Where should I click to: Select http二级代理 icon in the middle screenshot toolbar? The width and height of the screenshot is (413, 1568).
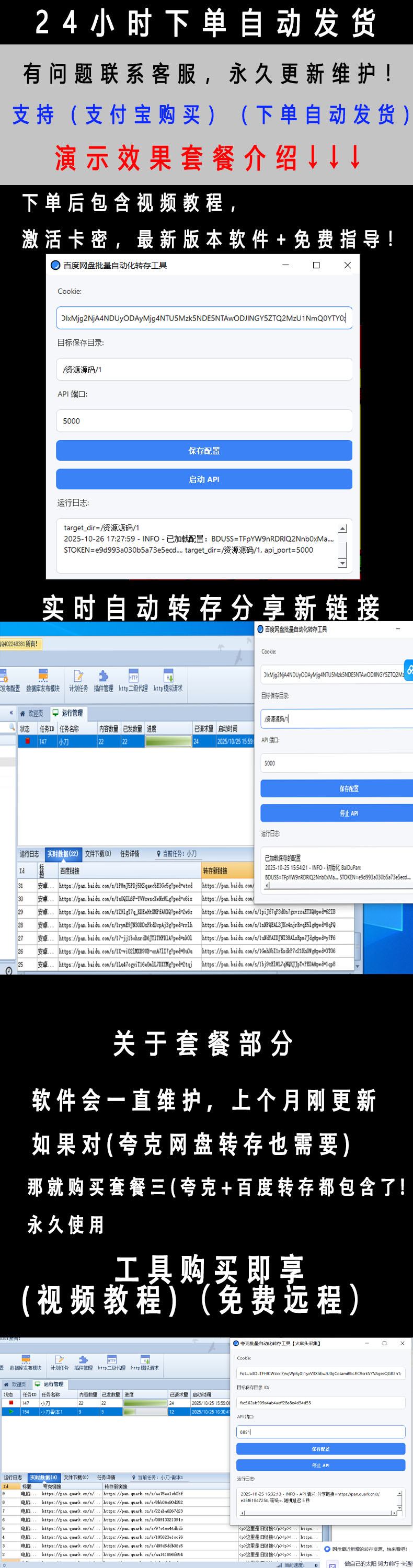tap(133, 681)
